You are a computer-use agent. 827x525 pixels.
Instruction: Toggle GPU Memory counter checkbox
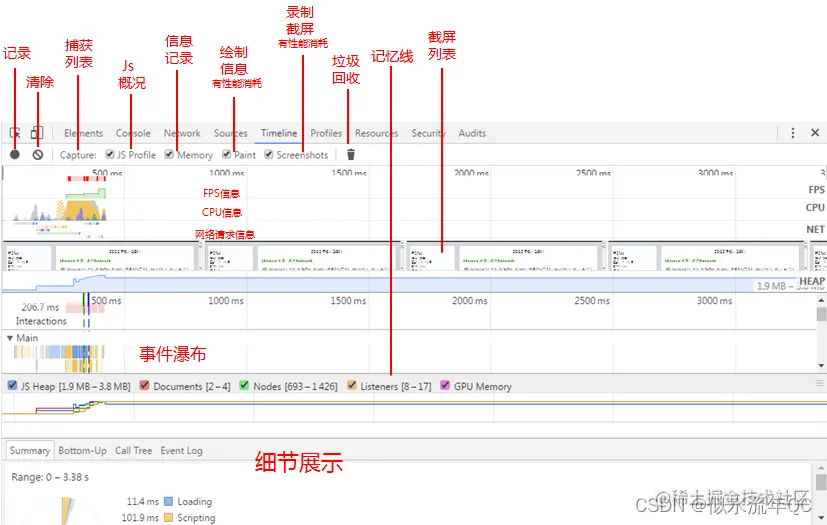tap(445, 385)
